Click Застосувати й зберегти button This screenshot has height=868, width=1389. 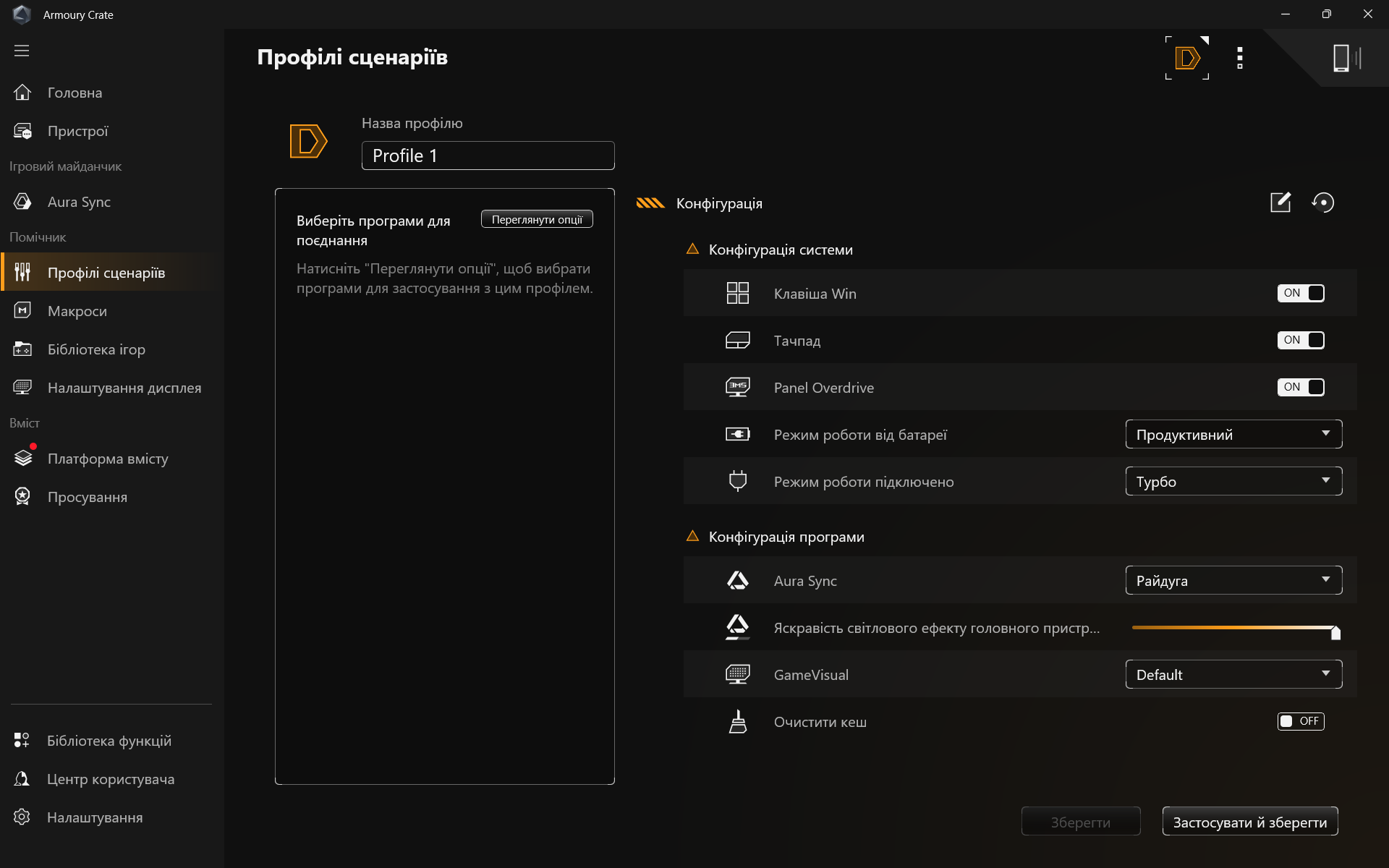pyautogui.click(x=1249, y=822)
